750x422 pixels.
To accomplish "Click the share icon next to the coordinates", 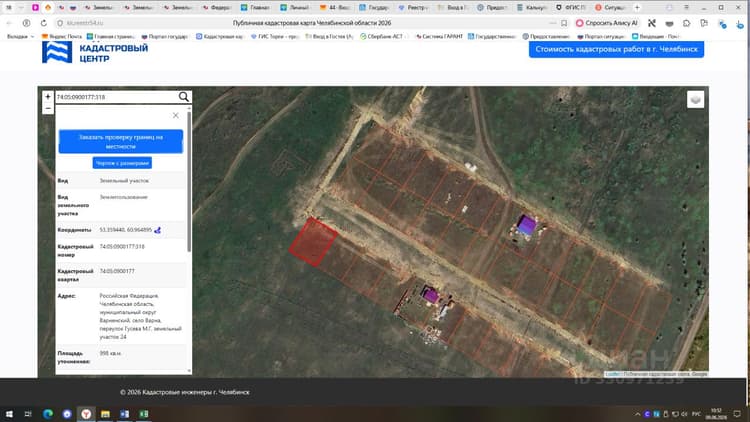I will (x=157, y=230).
